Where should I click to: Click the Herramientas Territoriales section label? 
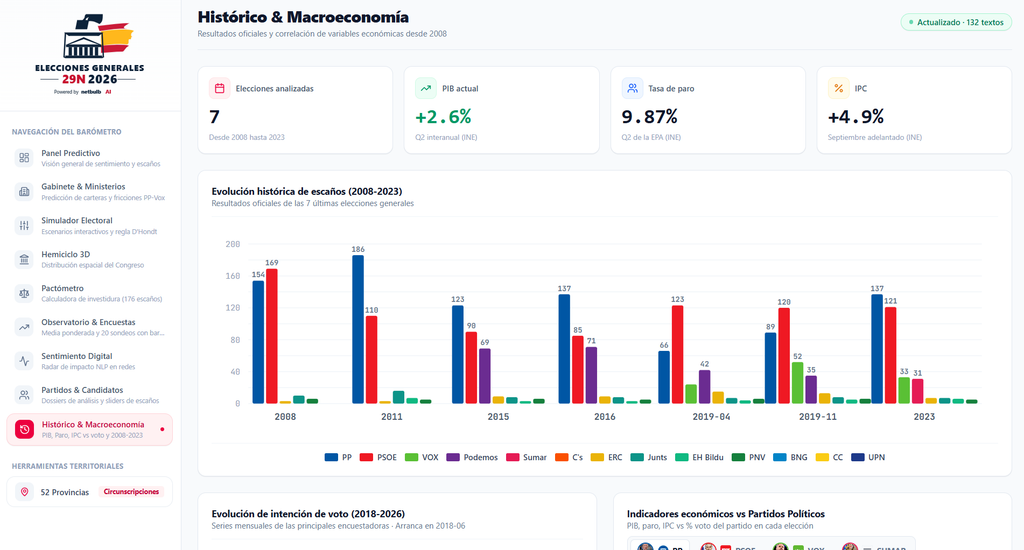click(x=67, y=466)
